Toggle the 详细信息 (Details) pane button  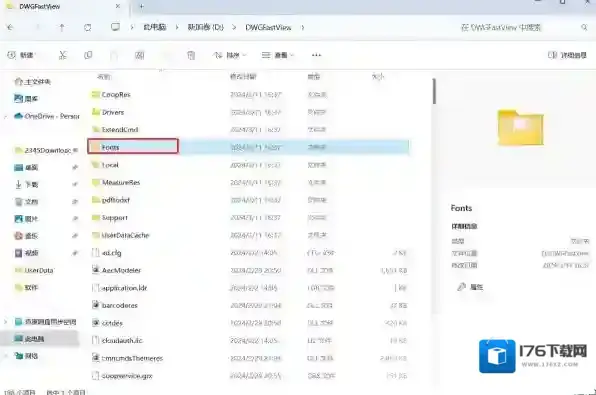[567, 55]
